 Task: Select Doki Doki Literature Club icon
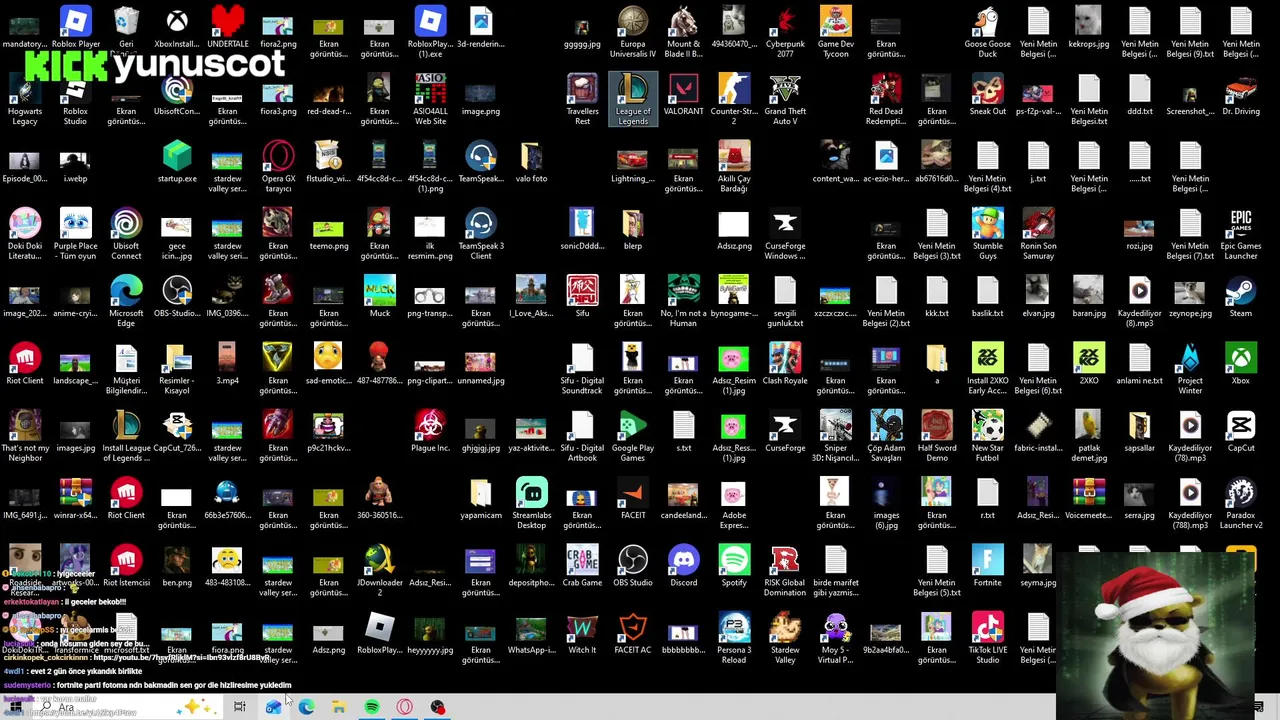[25, 235]
